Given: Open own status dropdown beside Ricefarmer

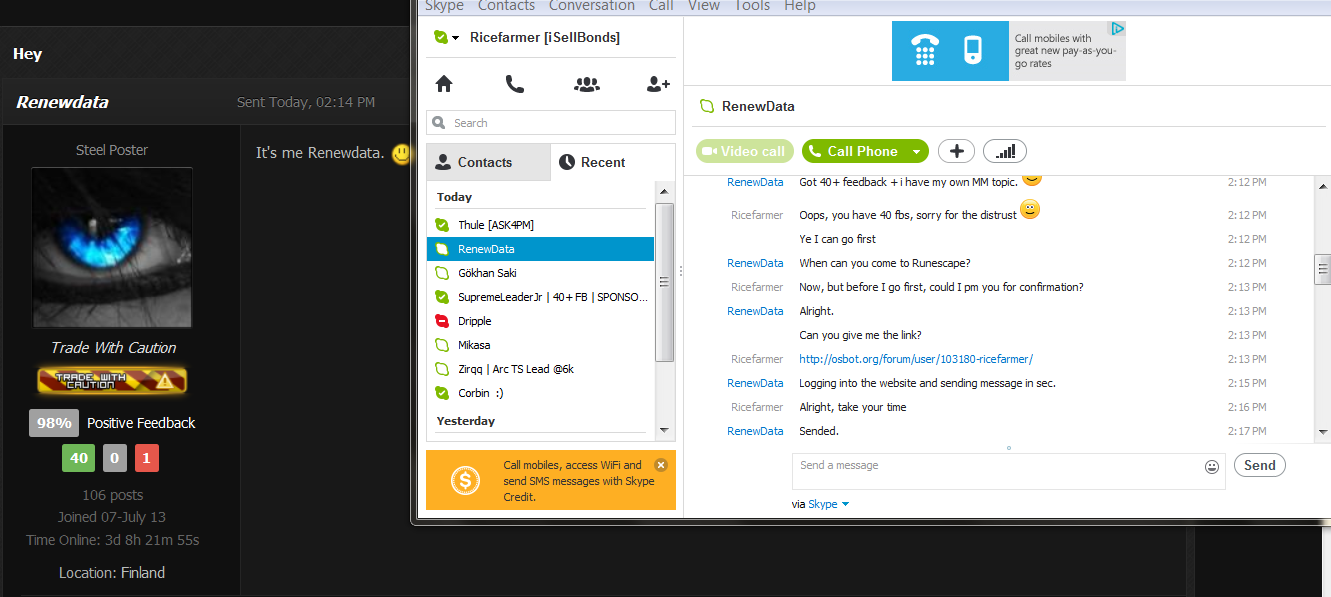Looking at the screenshot, I should coord(455,38).
